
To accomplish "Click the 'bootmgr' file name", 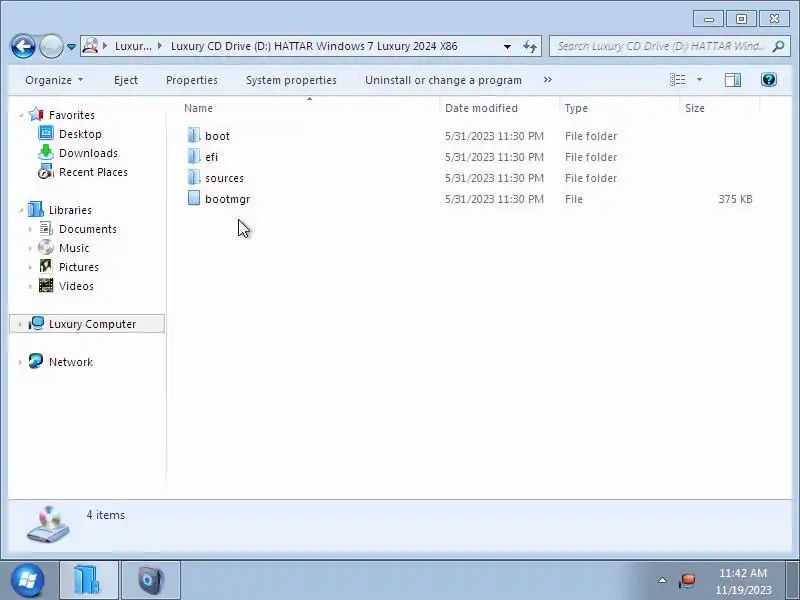I will (228, 199).
